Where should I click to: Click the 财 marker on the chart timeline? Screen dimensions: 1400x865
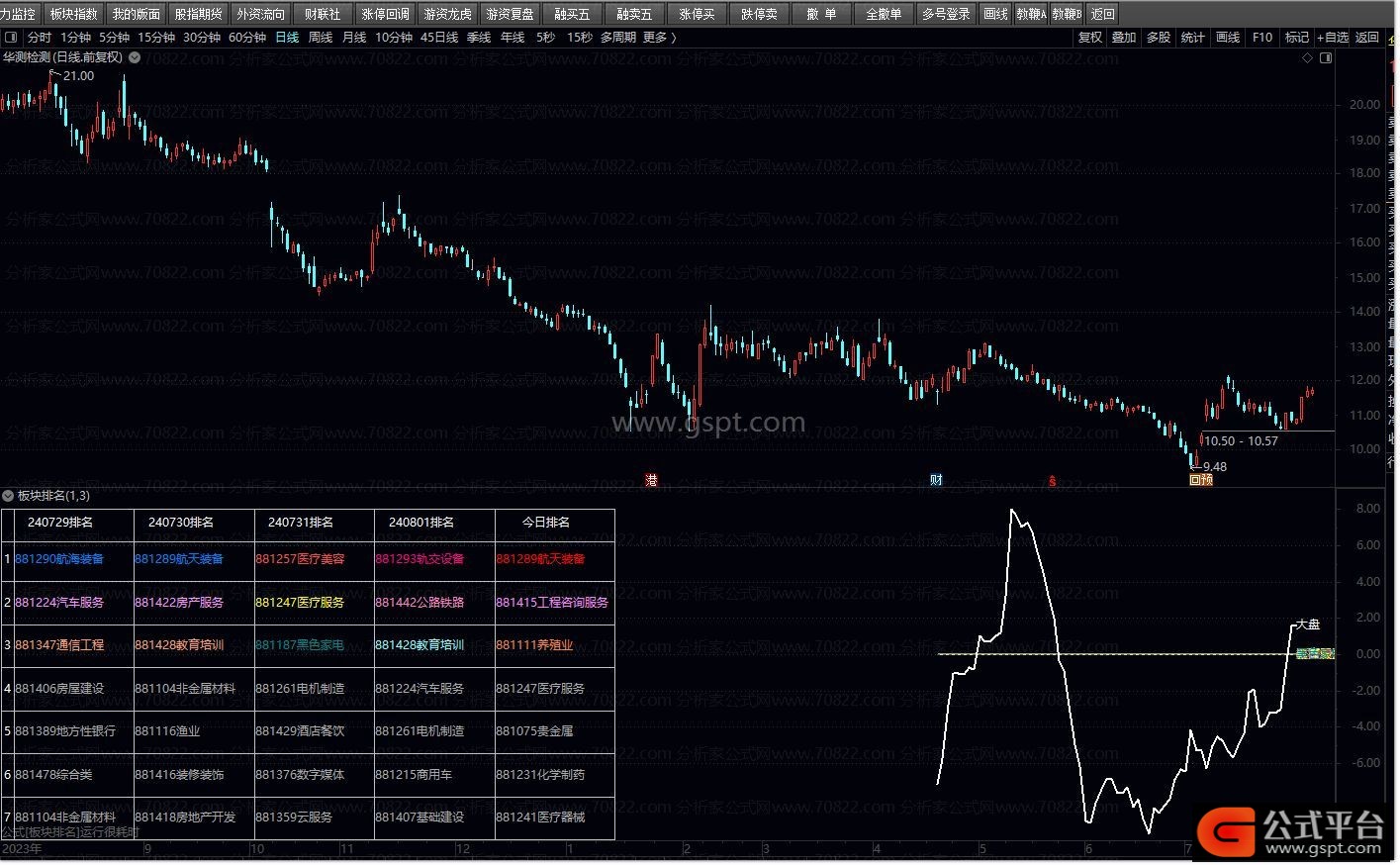[x=936, y=480]
